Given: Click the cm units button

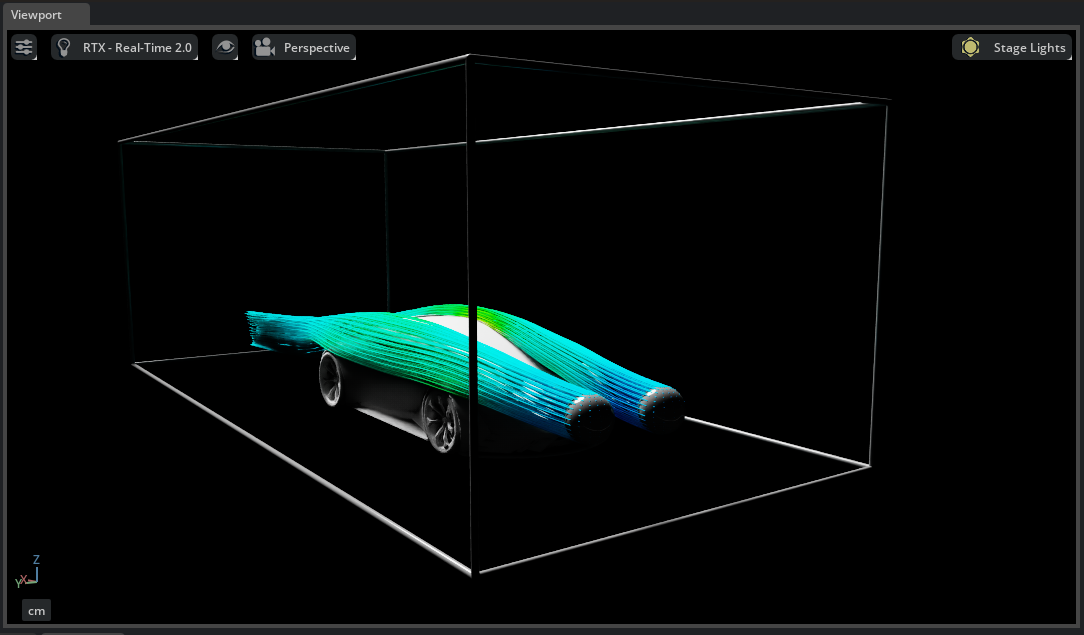Looking at the screenshot, I should pos(36,609).
